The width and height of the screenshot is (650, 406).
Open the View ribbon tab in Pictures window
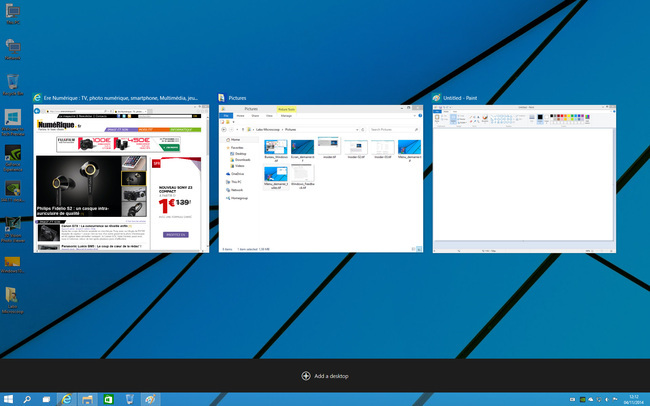pos(269,116)
